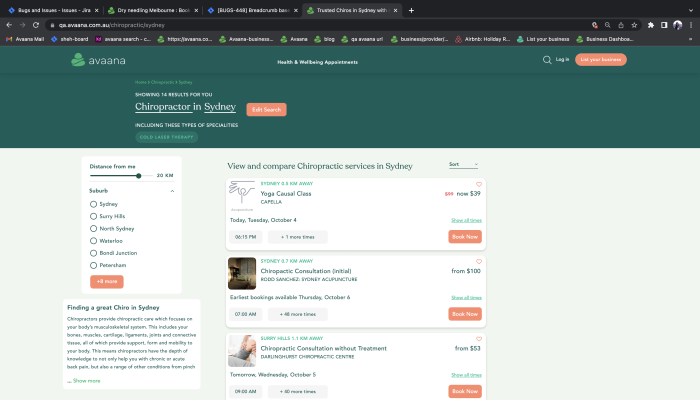Image resolution: width=700 pixels, height=400 pixels.
Task: Expand + 40 more times option
Action: [298, 392]
